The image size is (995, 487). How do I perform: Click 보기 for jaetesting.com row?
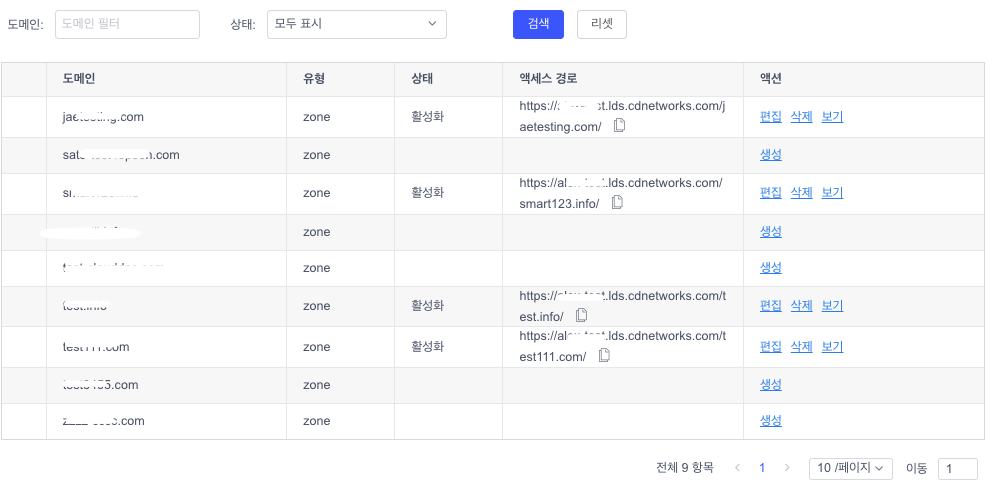[x=833, y=117]
